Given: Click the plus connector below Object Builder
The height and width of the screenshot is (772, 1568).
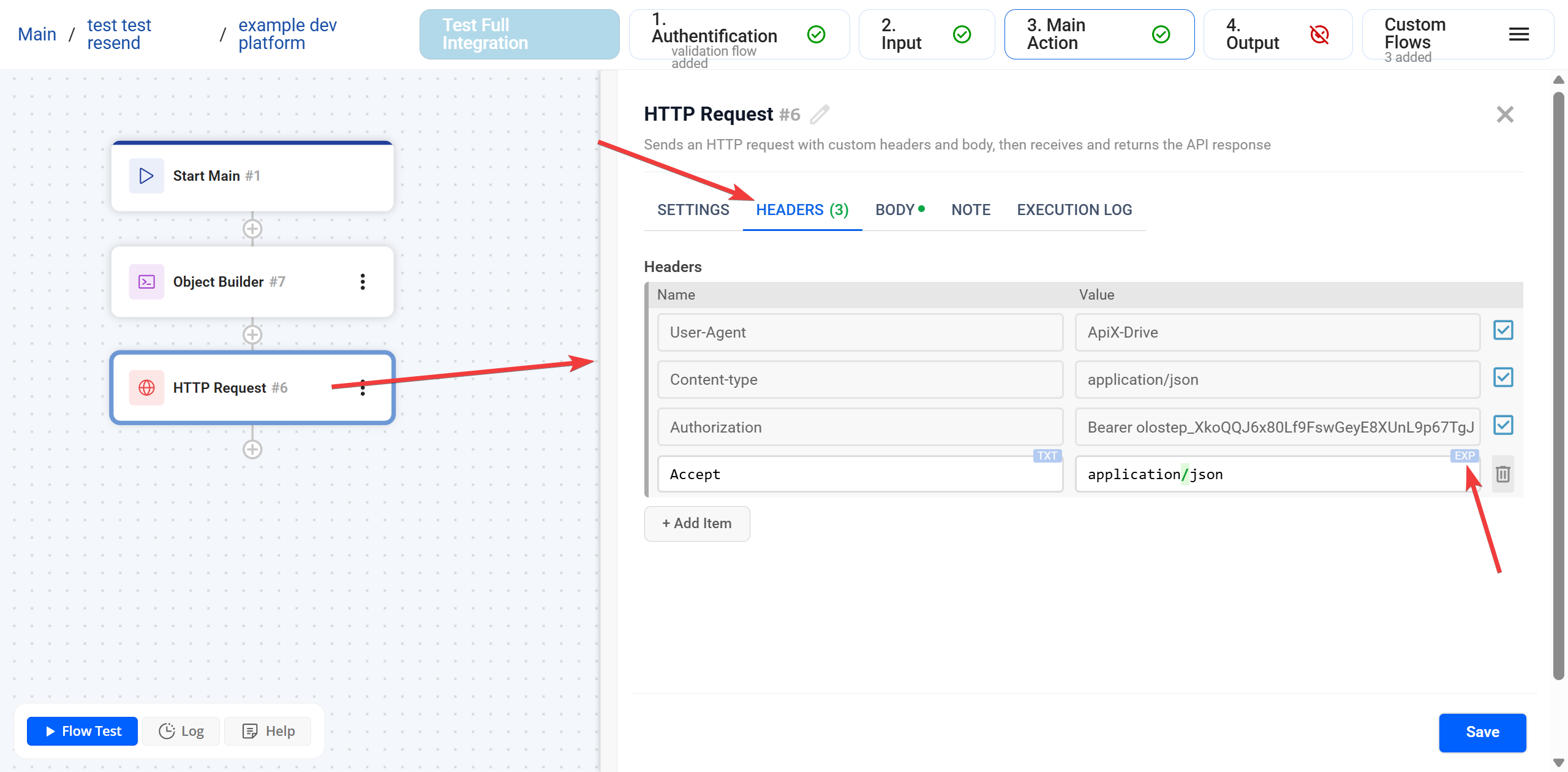Looking at the screenshot, I should 252,335.
